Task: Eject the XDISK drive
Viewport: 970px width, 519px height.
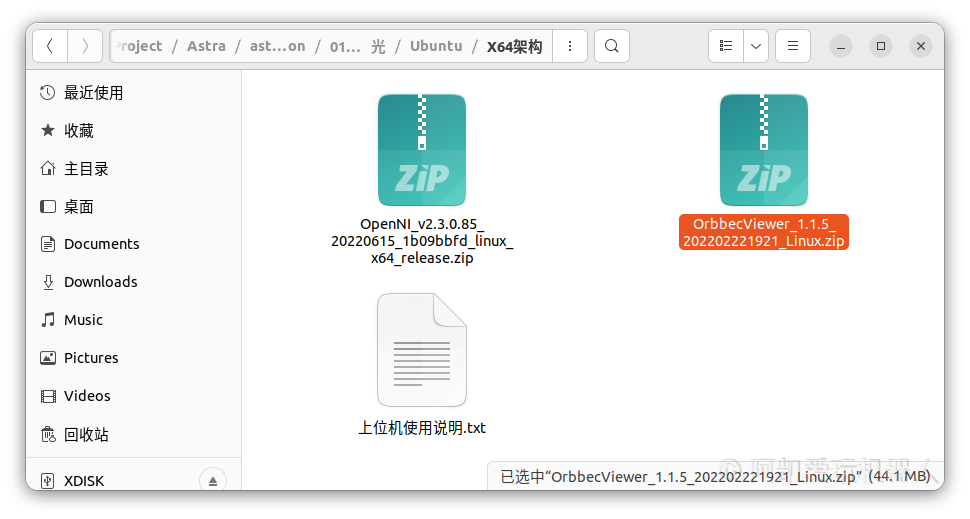Action: click(x=213, y=481)
